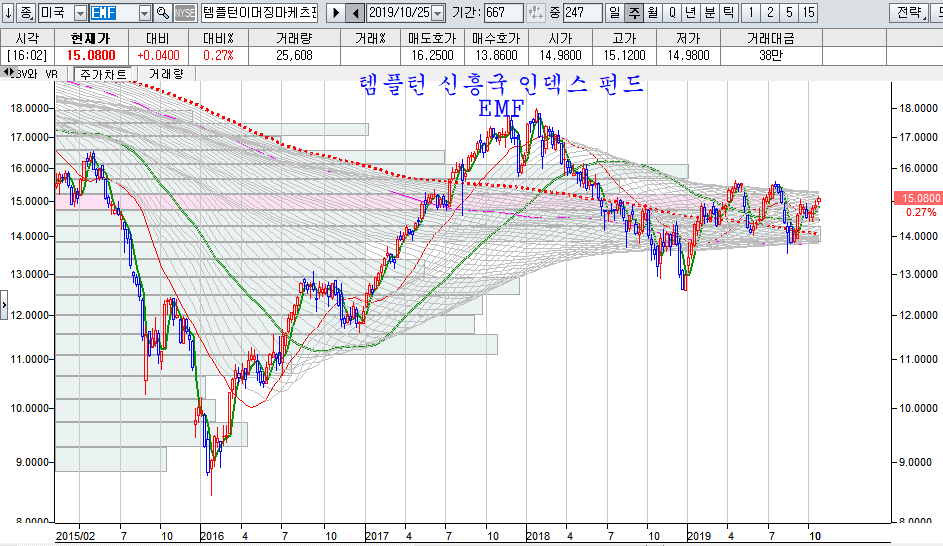
Task: Open the 2019/10/25 date picker arrow
Action: pyautogui.click(x=438, y=13)
